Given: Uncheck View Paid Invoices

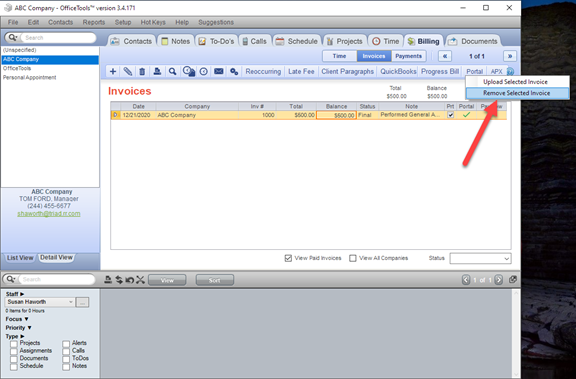Looking at the screenshot, I should [288, 258].
